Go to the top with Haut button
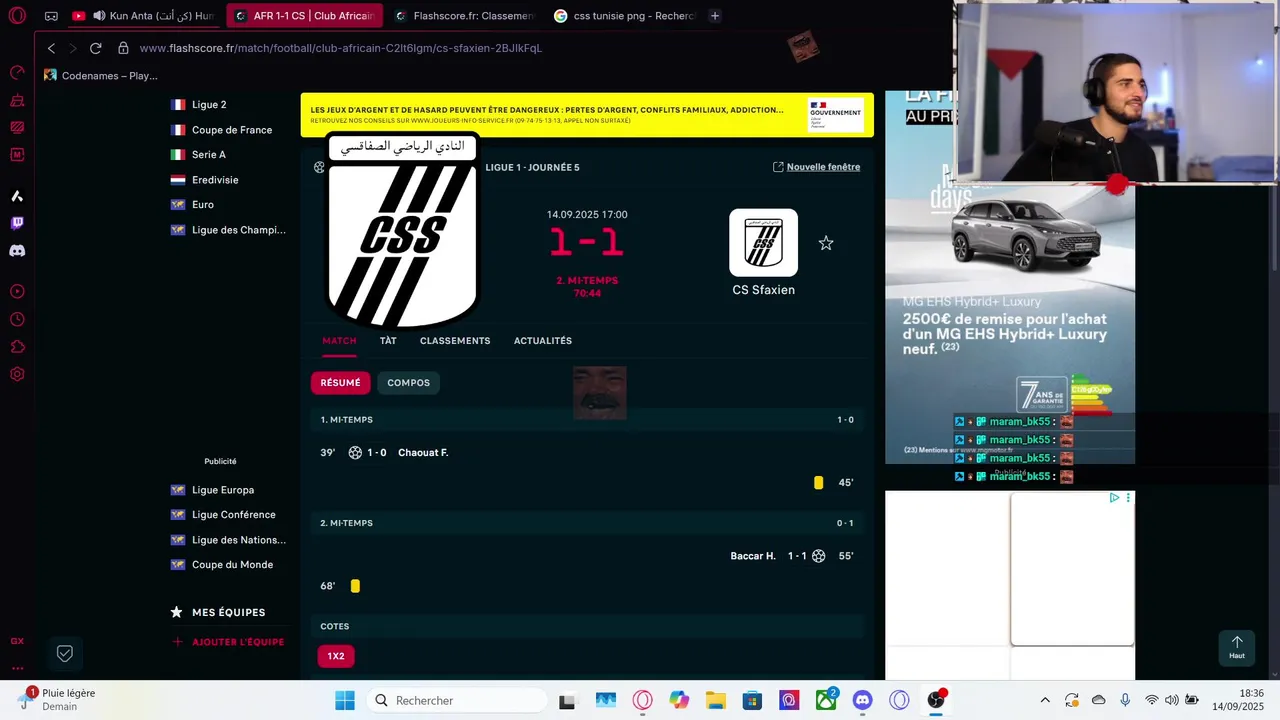 1237,648
